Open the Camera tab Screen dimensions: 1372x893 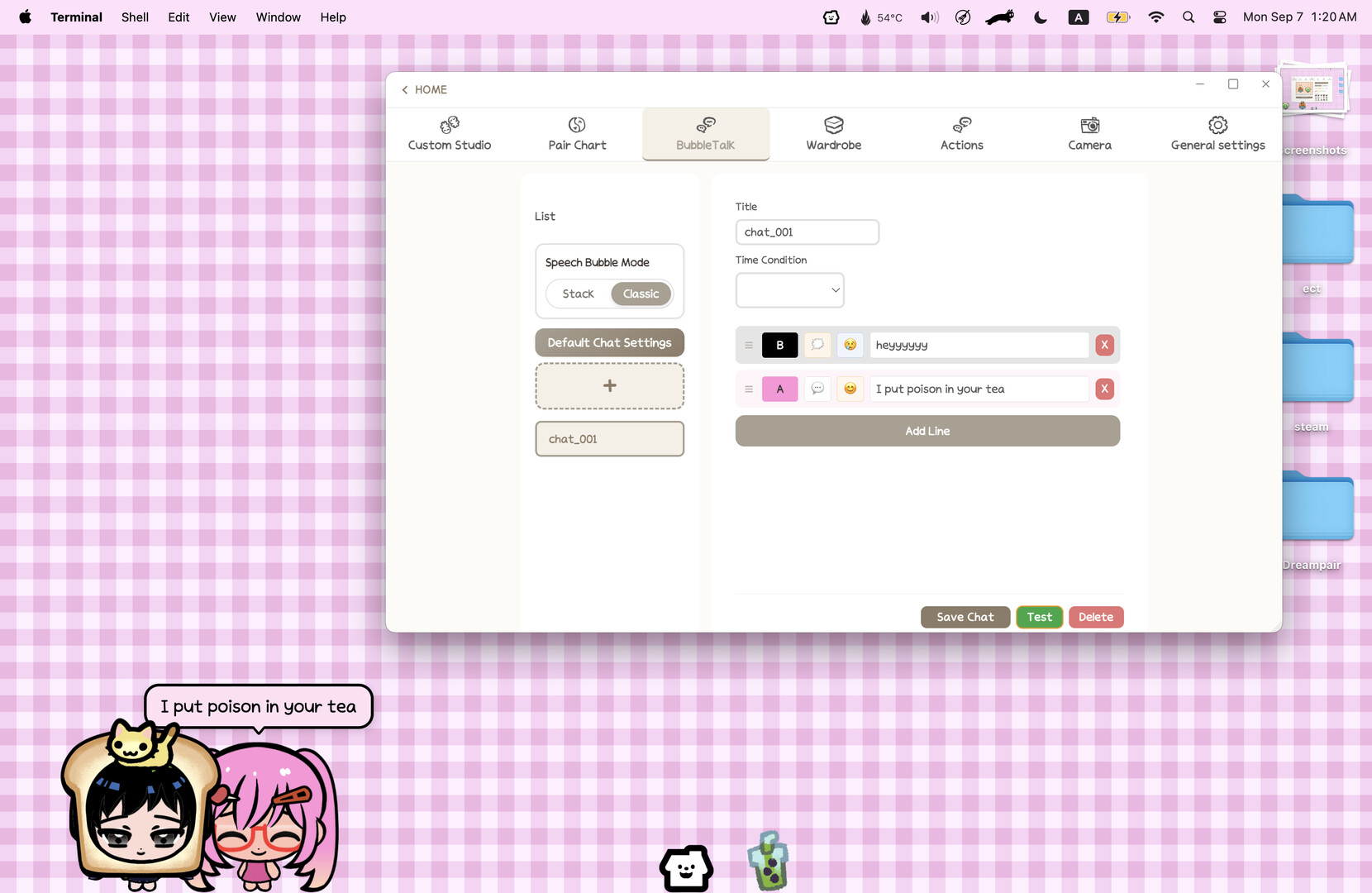1089,134
